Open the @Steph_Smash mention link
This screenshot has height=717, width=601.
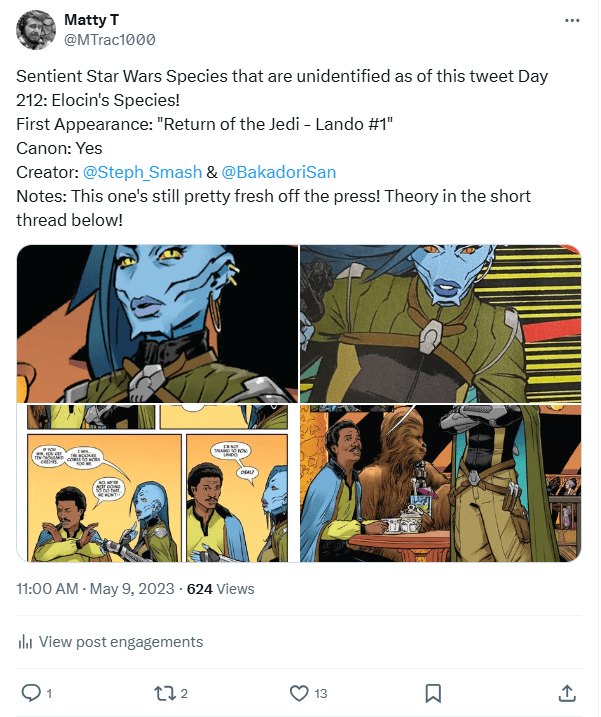click(x=142, y=172)
